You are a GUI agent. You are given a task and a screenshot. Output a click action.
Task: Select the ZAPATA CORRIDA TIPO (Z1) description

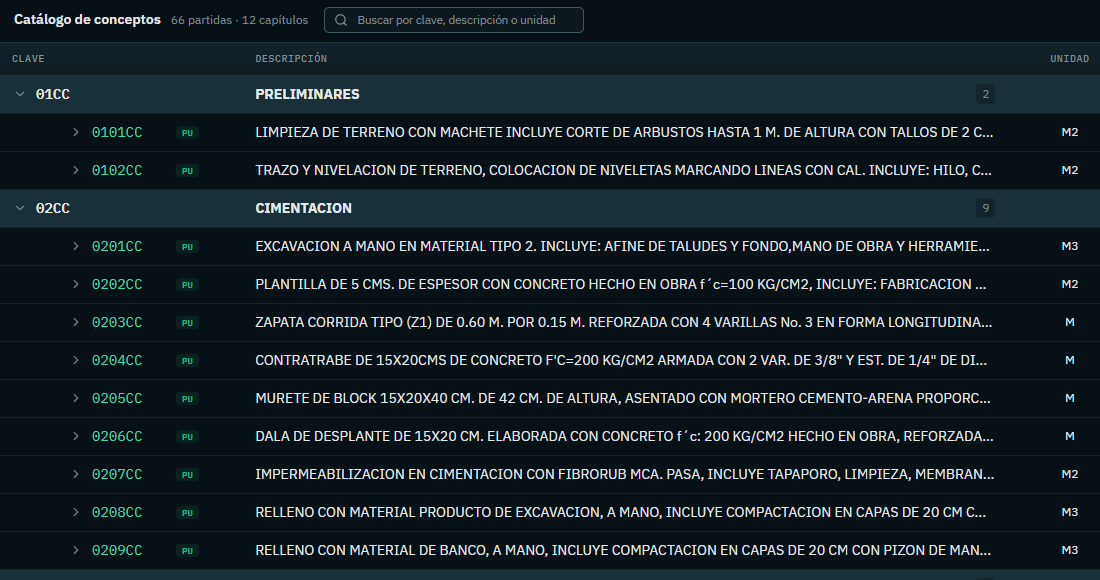tap(624, 322)
